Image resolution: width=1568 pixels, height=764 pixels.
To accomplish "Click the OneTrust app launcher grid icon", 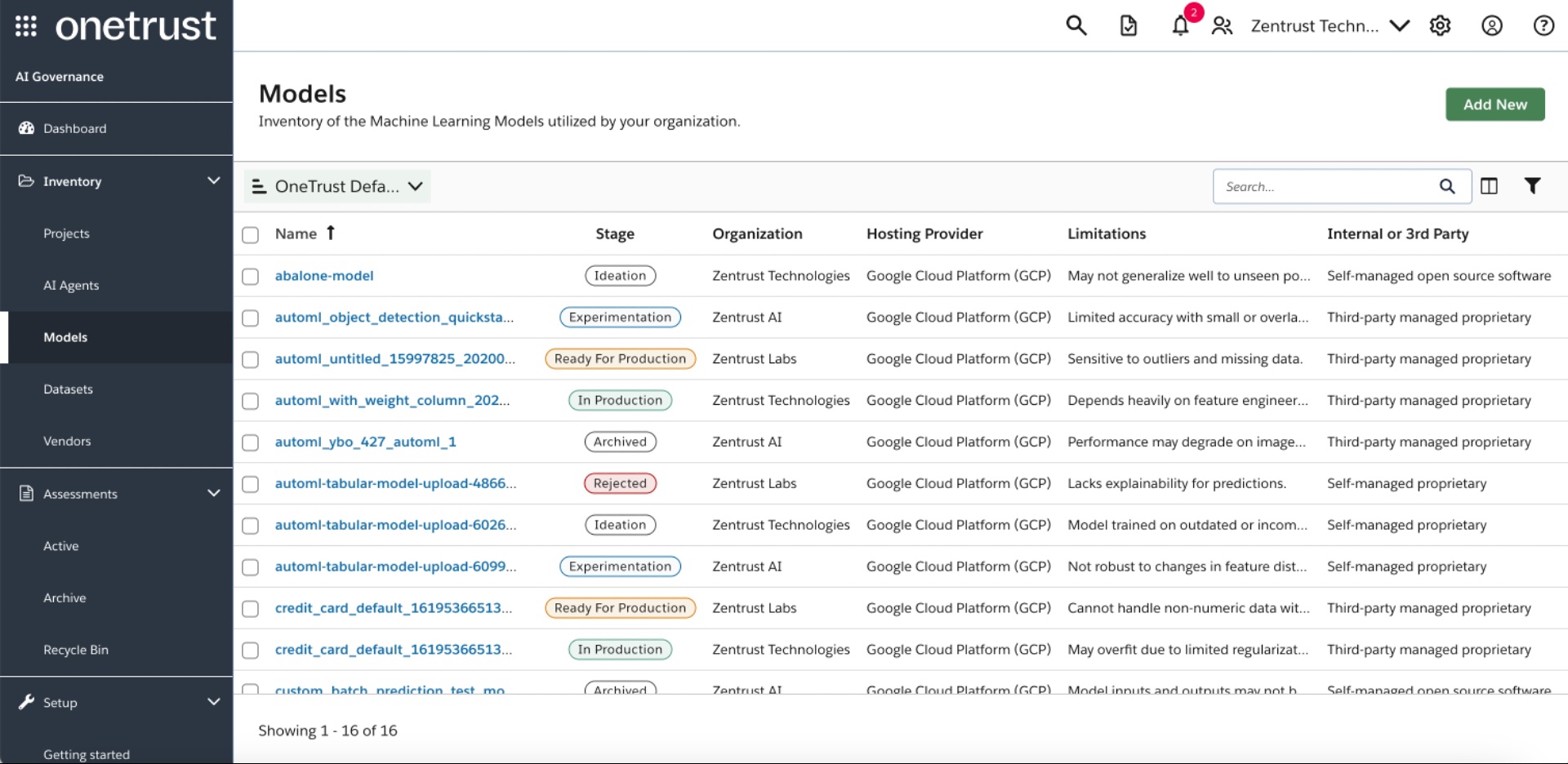I will (26, 25).
